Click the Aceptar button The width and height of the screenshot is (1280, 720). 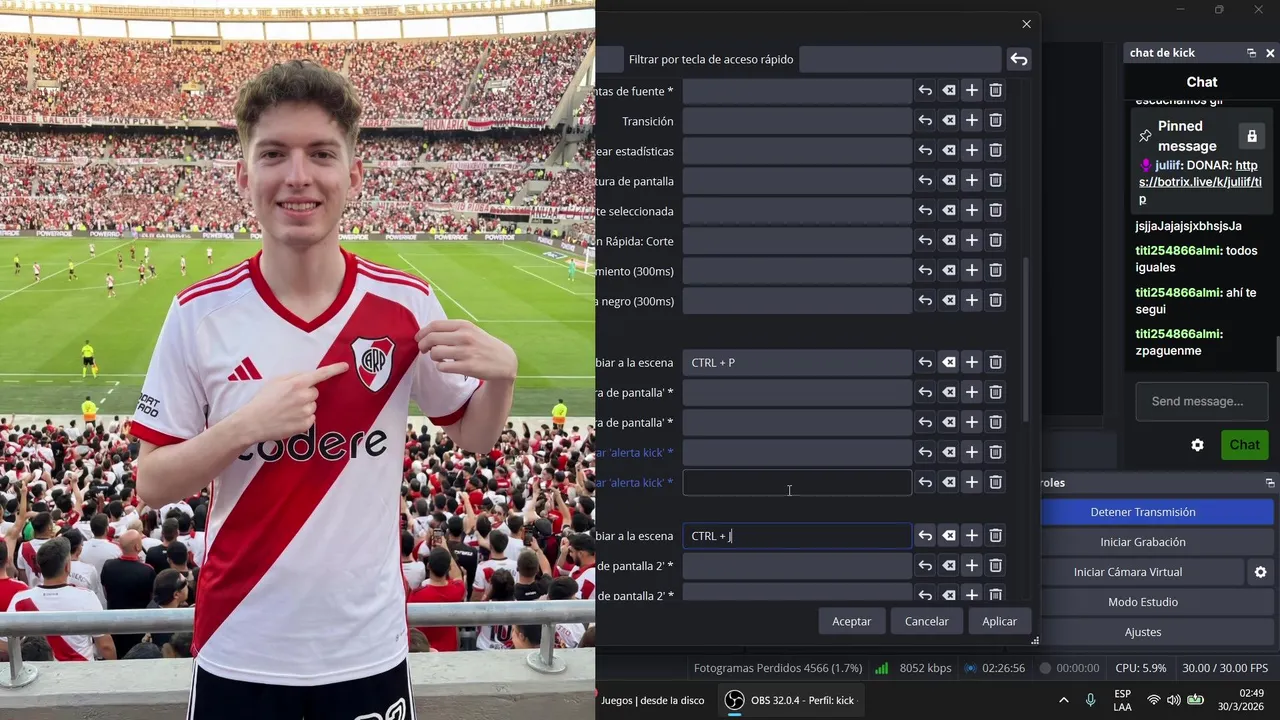(x=852, y=621)
